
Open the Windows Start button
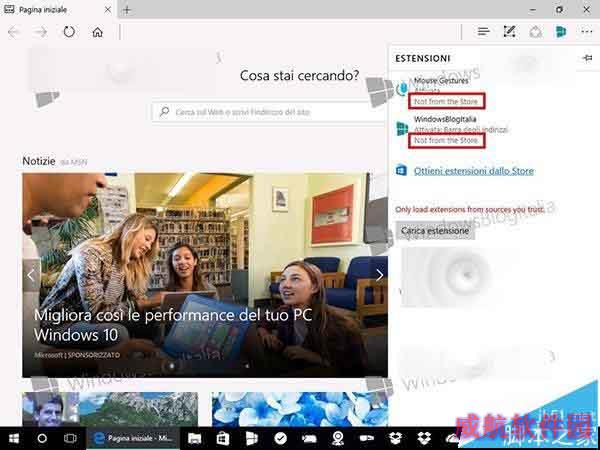tap(14, 439)
